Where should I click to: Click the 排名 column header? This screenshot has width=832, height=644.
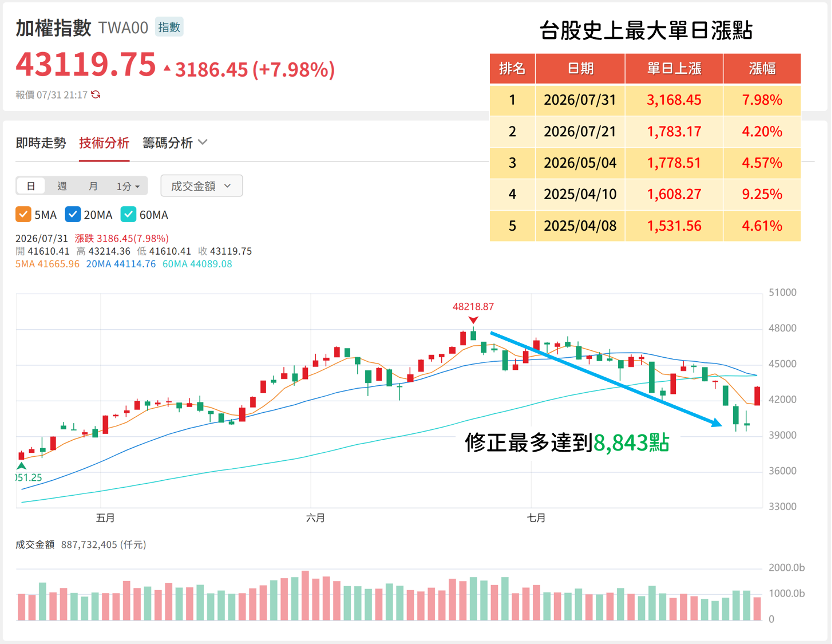(512, 68)
